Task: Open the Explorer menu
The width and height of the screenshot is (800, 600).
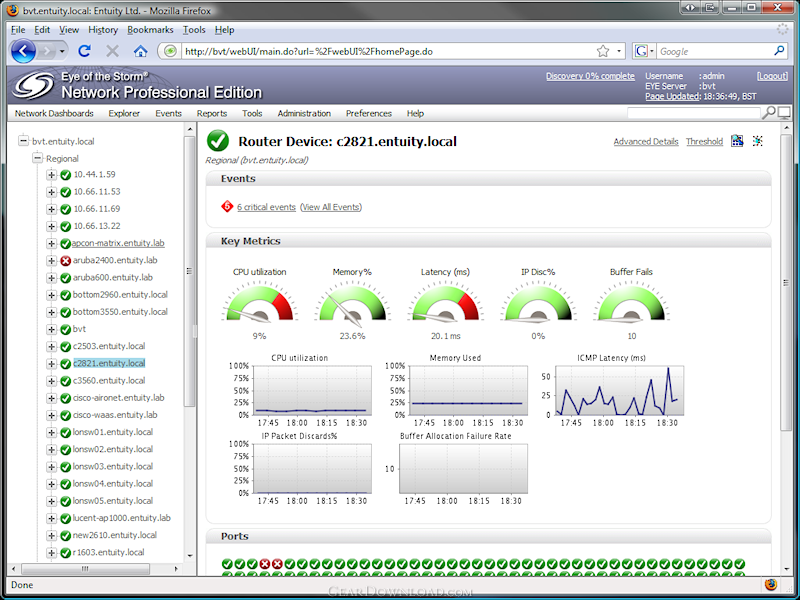Action: click(x=124, y=113)
